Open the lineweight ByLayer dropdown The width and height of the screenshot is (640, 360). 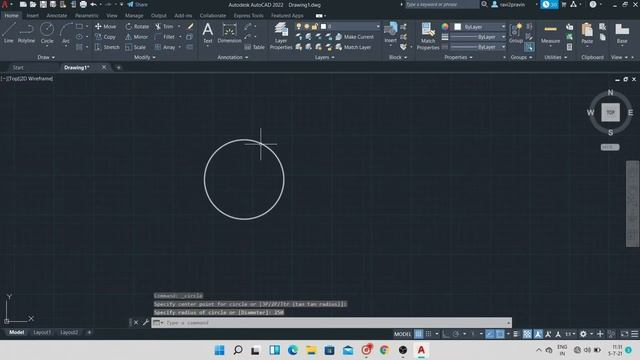click(478, 37)
